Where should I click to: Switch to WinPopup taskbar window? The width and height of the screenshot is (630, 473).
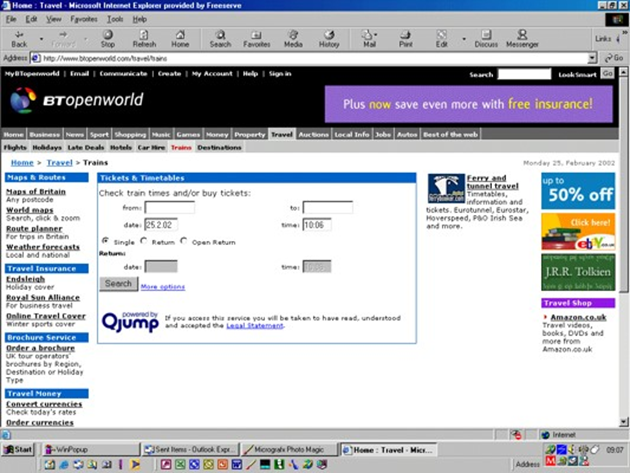click(x=90, y=449)
